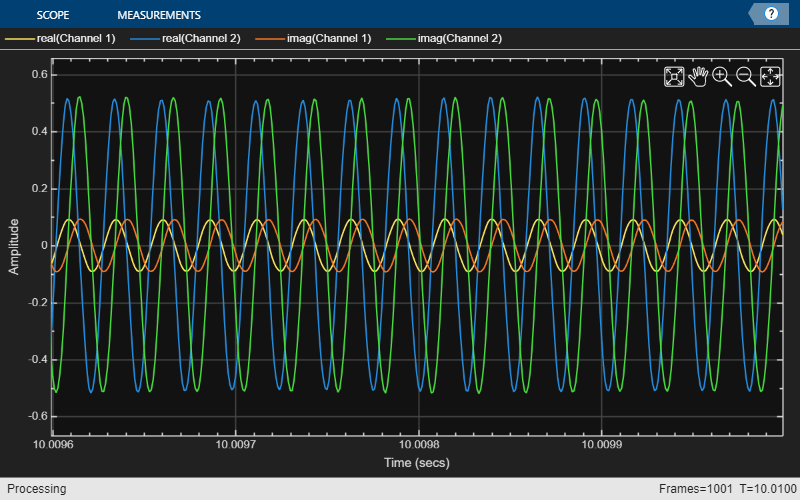Activate the Zoom In magnifier
Viewport: 800px width, 500px height.
(x=722, y=77)
